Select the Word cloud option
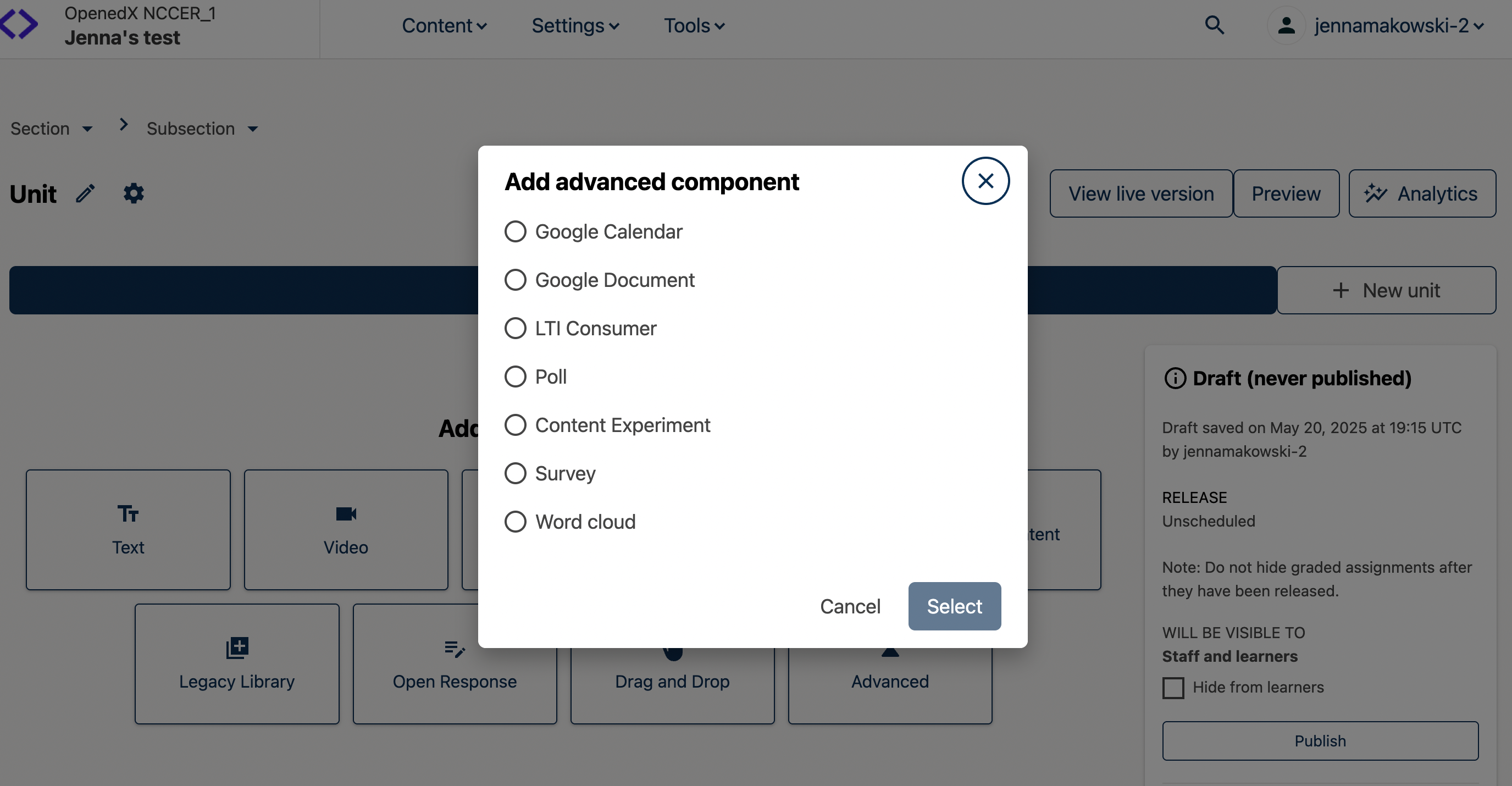 515,521
